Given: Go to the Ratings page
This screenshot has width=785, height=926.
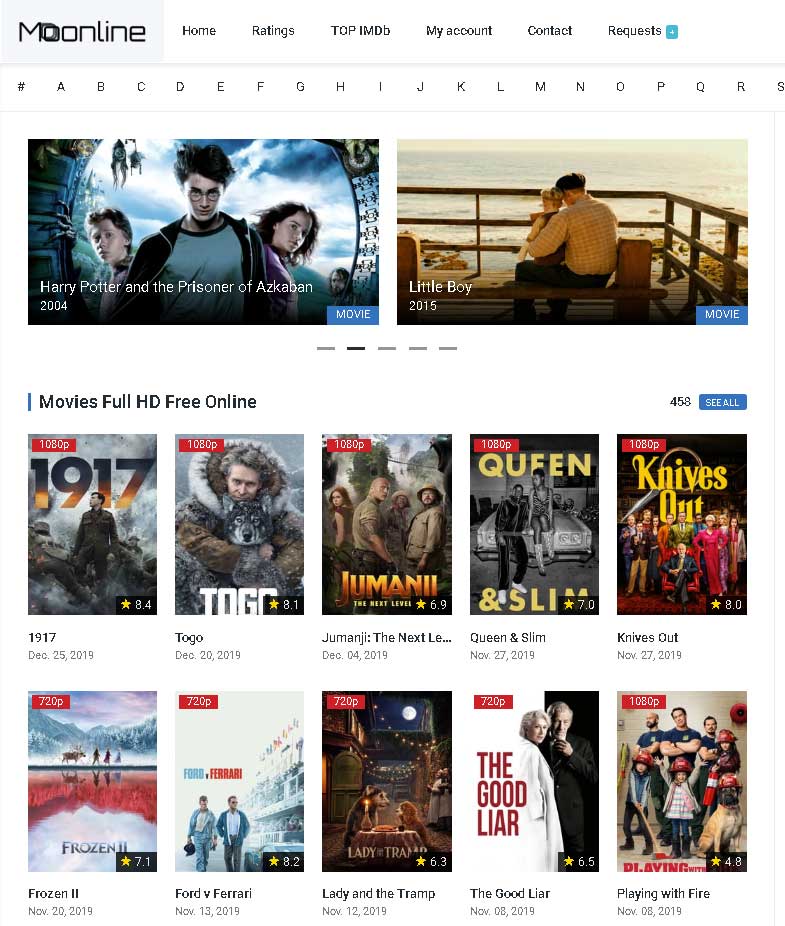Looking at the screenshot, I should [273, 31].
